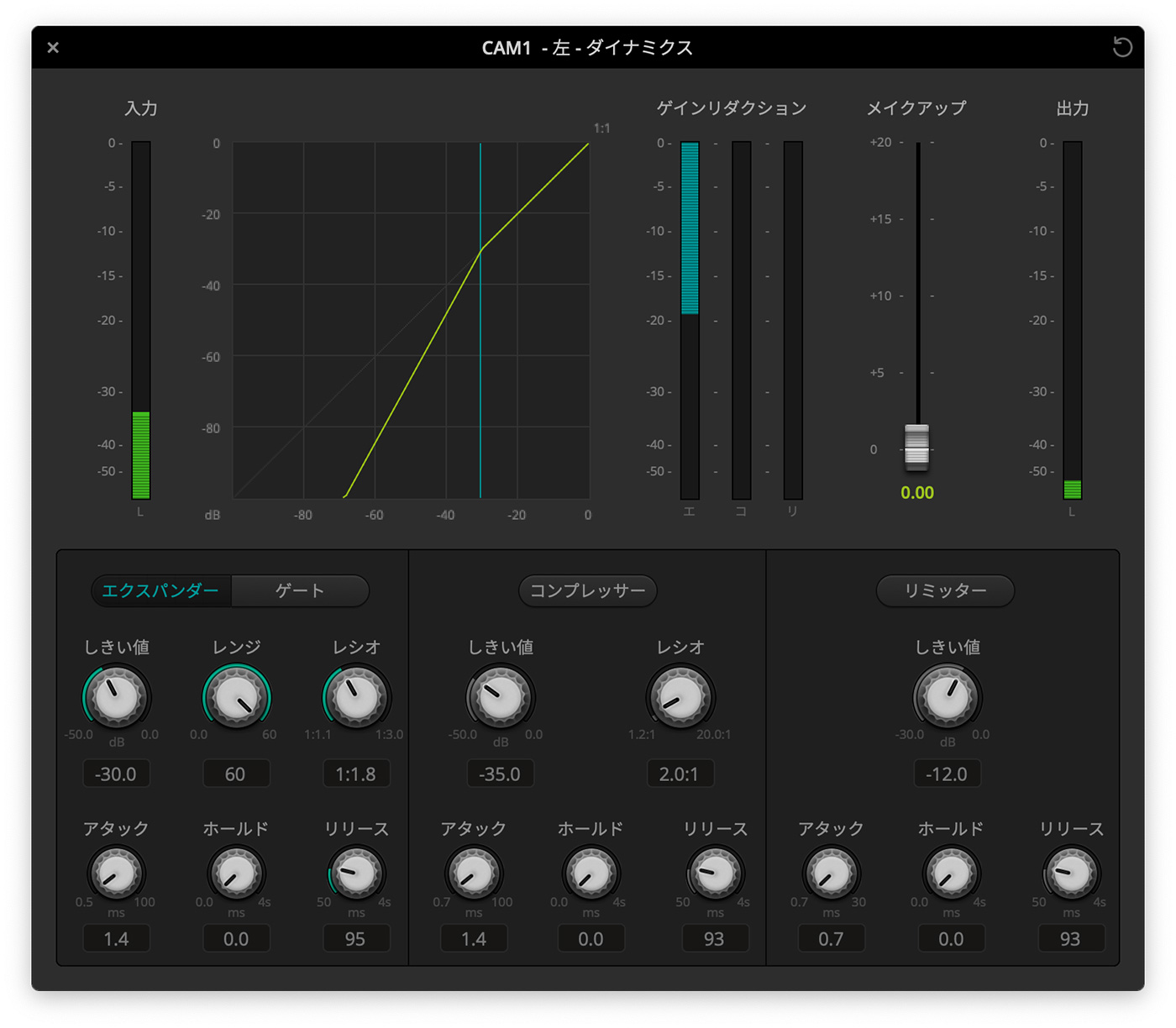
Task: Click the limiter threshold field showing -12.0
Action: point(947,774)
